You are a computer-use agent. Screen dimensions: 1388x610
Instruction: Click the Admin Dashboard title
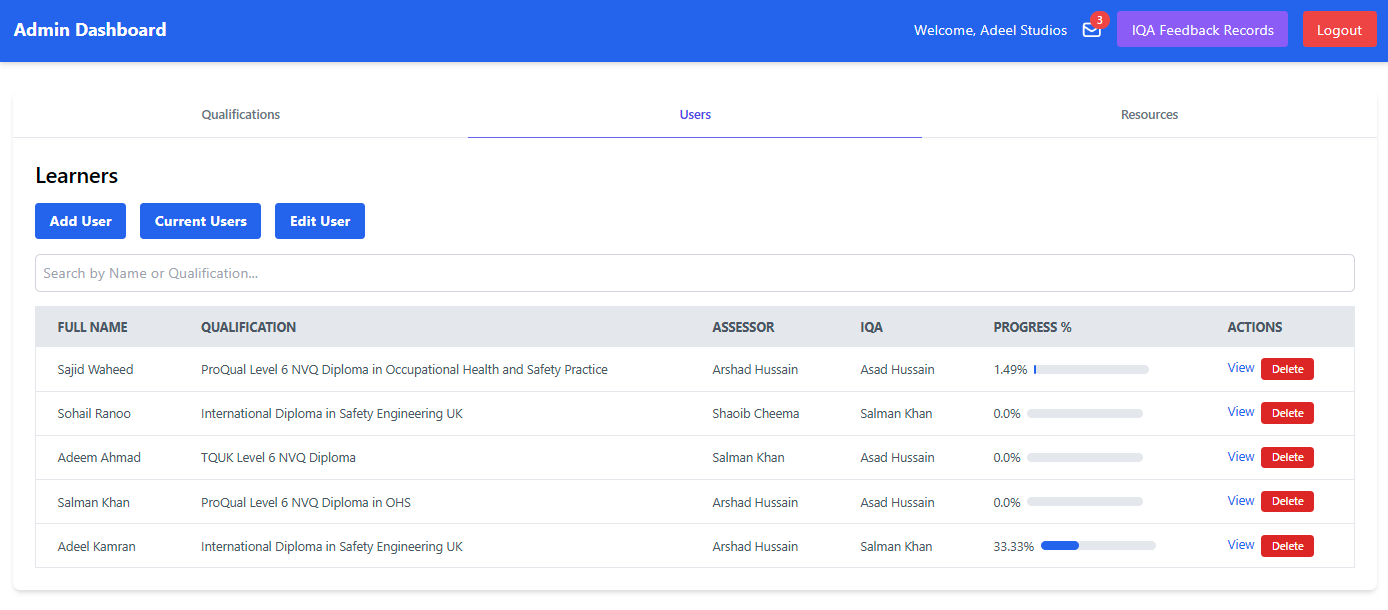90,29
